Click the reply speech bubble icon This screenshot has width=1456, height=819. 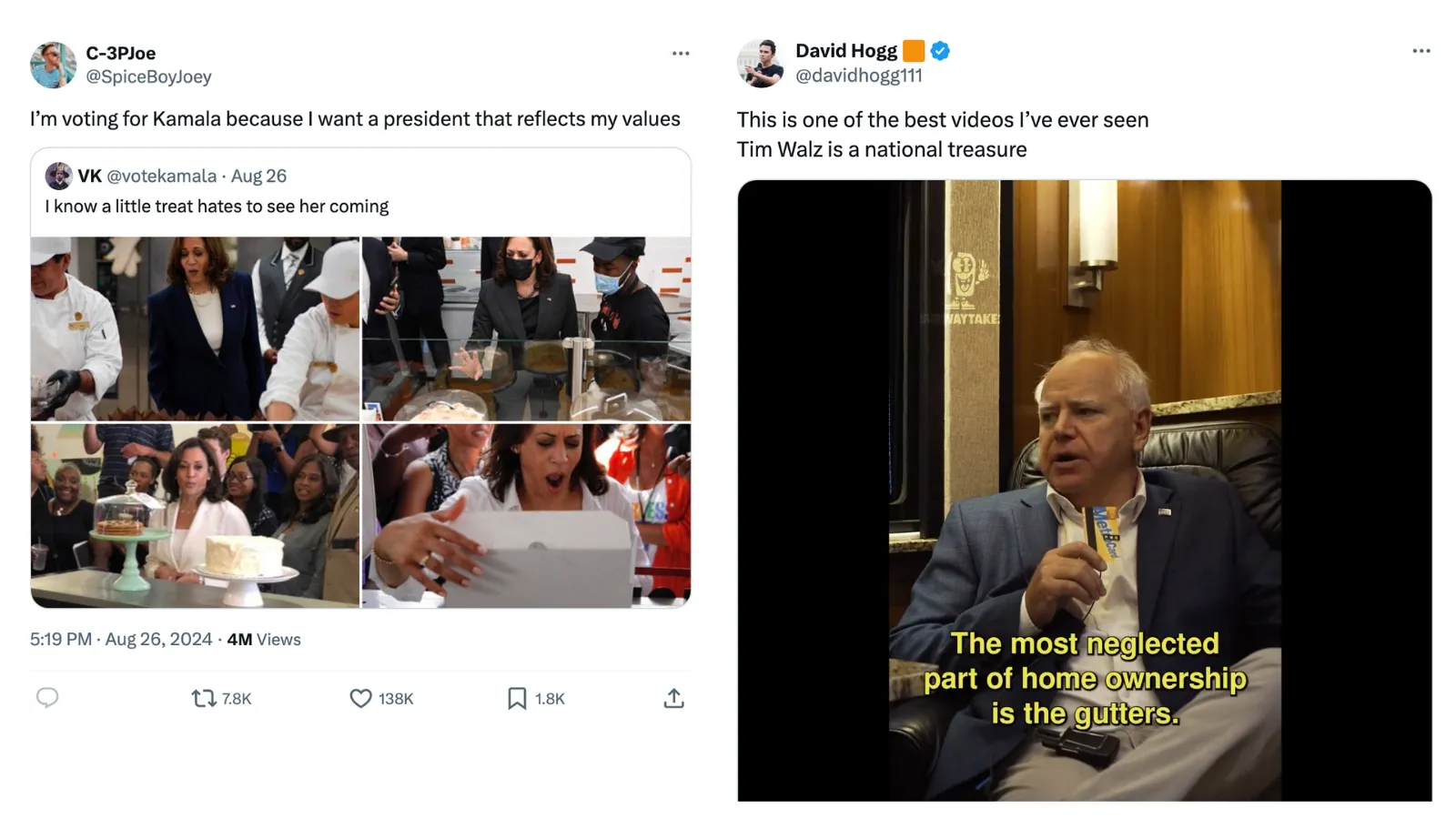click(47, 698)
